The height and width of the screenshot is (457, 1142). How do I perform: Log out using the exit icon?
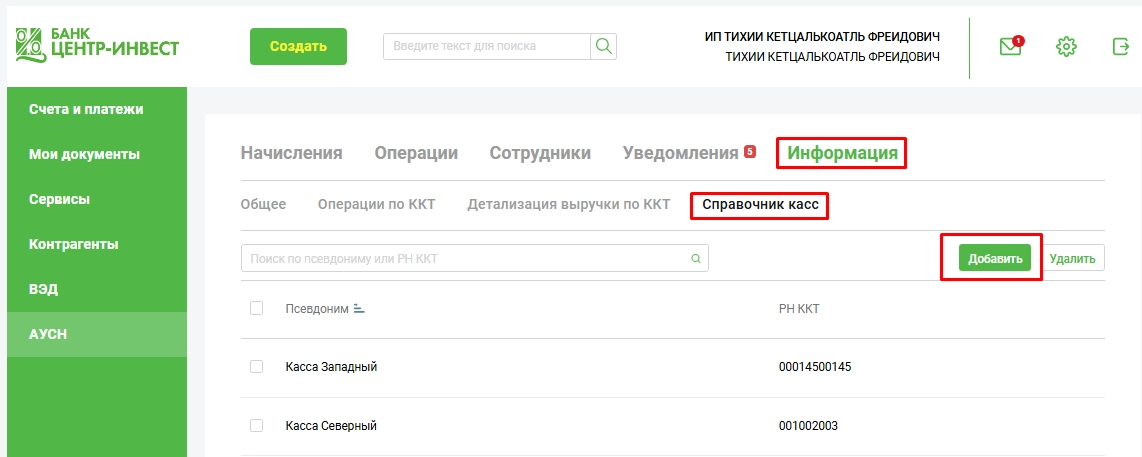click(x=1120, y=46)
